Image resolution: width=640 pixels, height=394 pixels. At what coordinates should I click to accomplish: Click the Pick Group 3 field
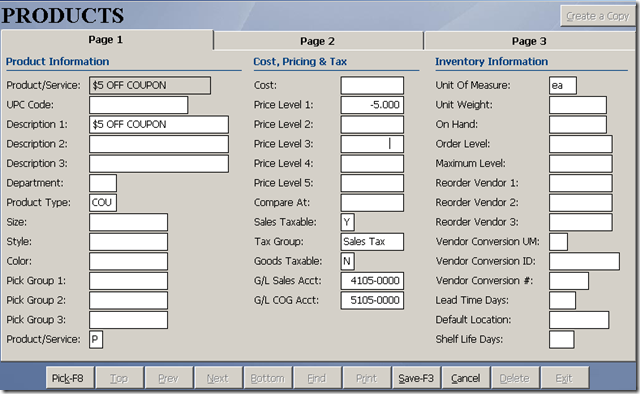tap(128, 320)
